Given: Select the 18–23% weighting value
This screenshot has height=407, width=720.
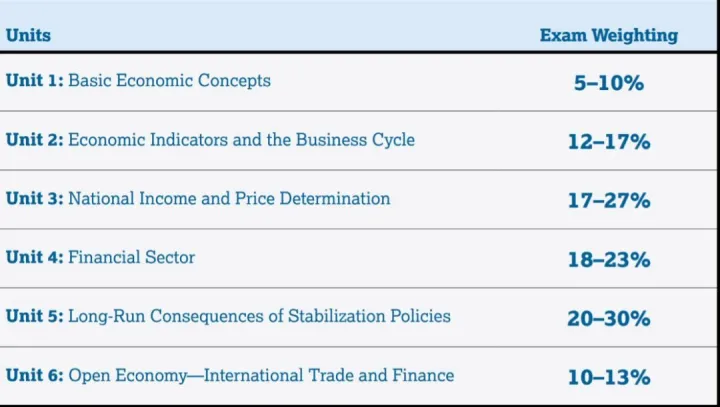Looking at the screenshot, I should [x=608, y=260].
